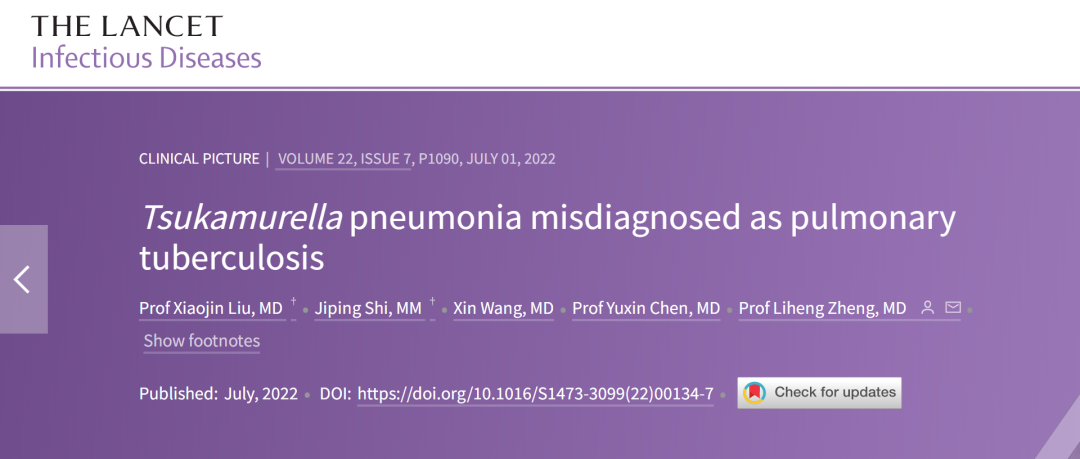The width and height of the screenshot is (1080, 459).
Task: Click the previous article left arrow
Action: click(22, 280)
